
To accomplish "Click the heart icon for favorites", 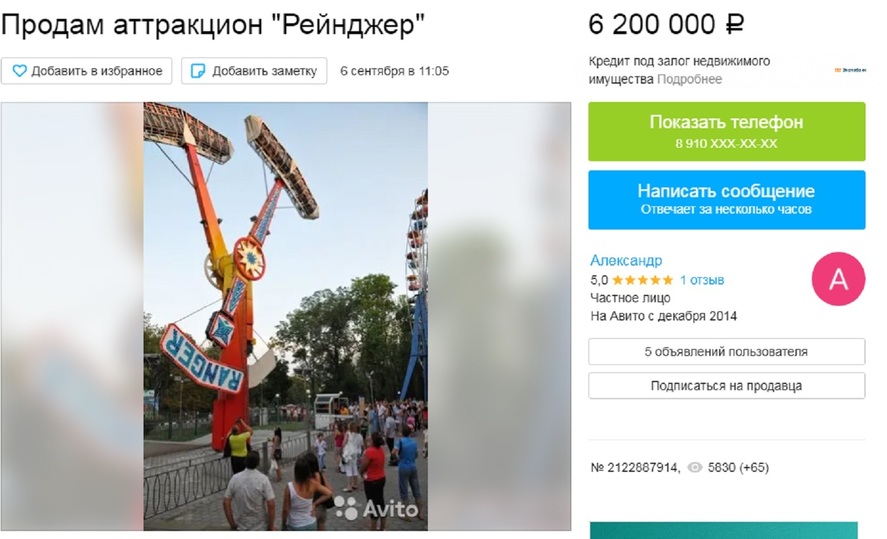I will [x=19, y=71].
